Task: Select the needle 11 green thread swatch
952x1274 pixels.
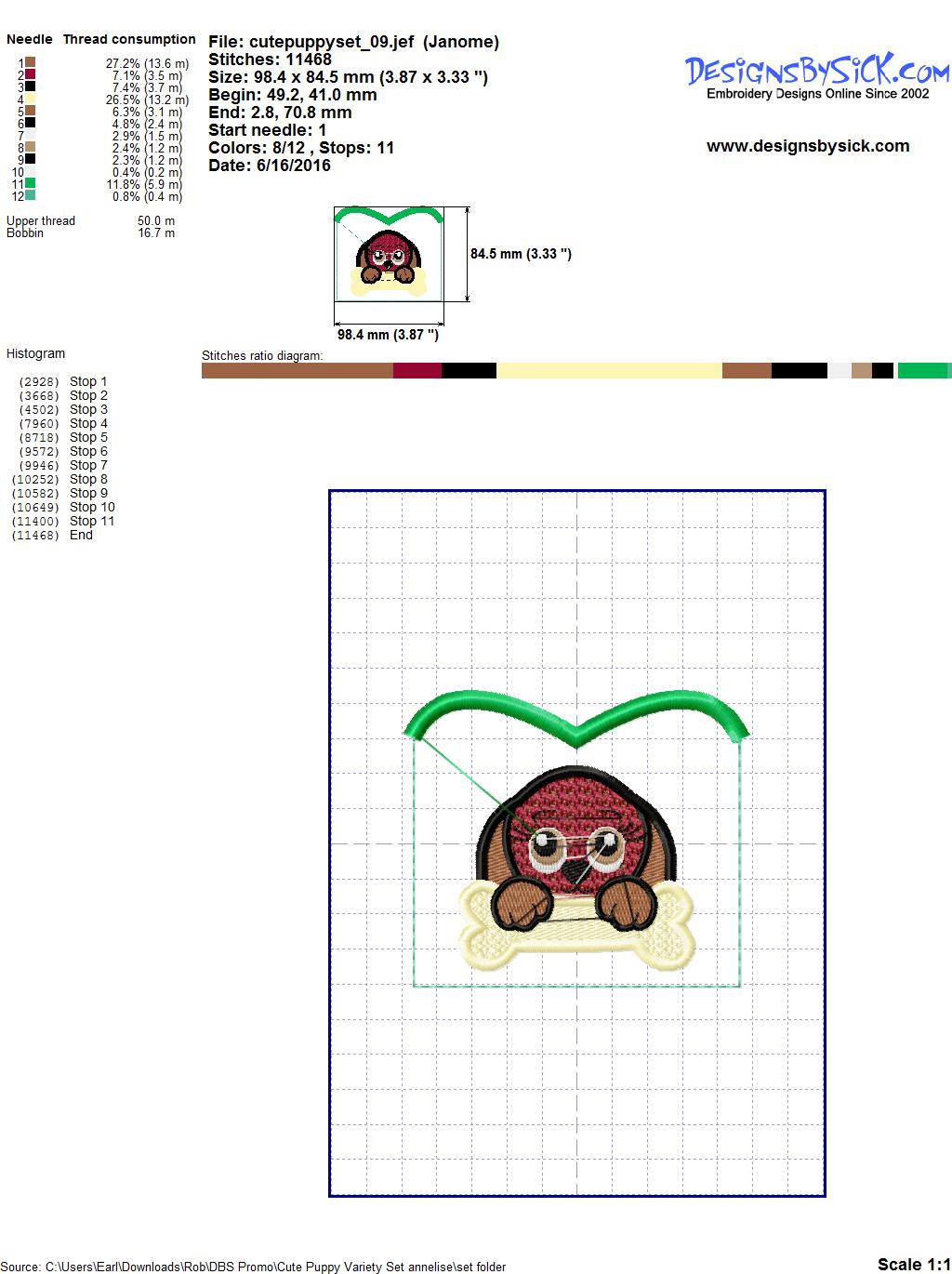Action: 30,184
